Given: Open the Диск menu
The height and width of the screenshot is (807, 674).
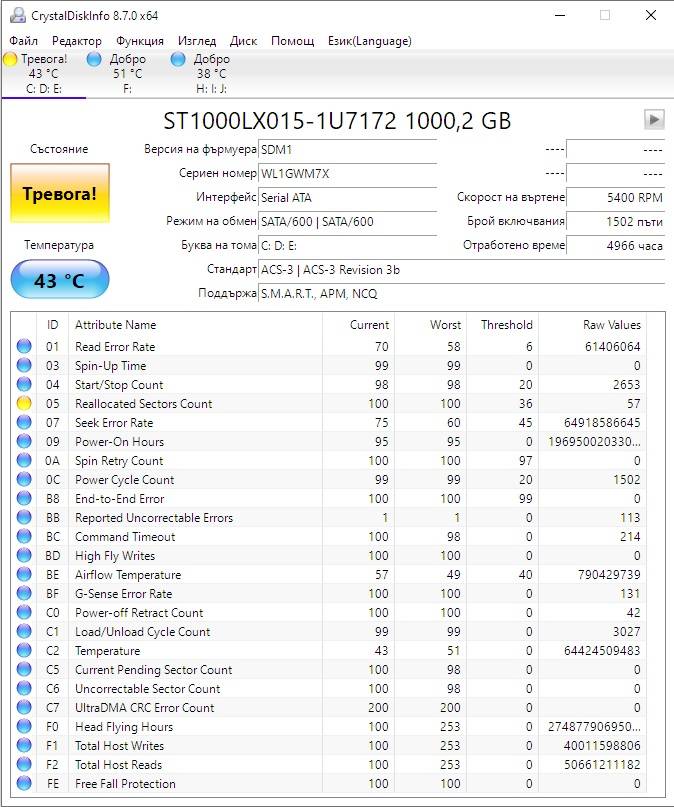Looking at the screenshot, I should tap(243, 41).
